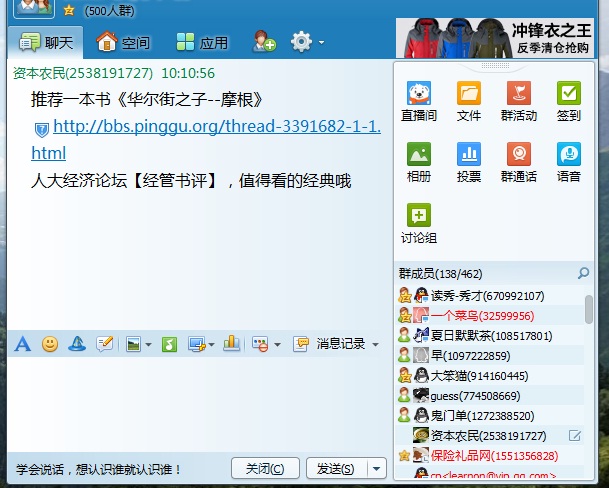Switch to the 应用 apps tab
Screen dimensions: 609x488
coord(202,42)
